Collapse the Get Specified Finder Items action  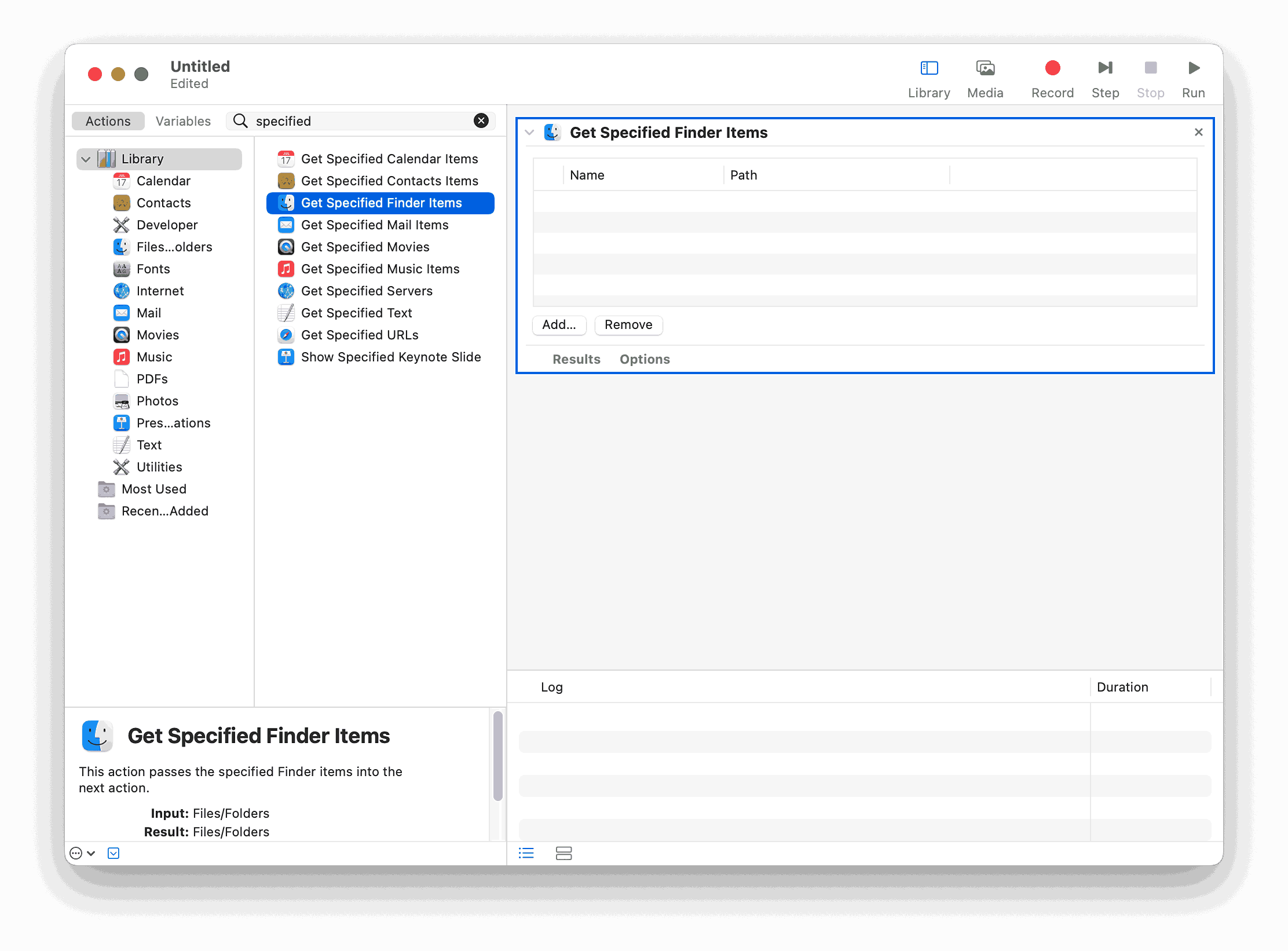point(529,132)
